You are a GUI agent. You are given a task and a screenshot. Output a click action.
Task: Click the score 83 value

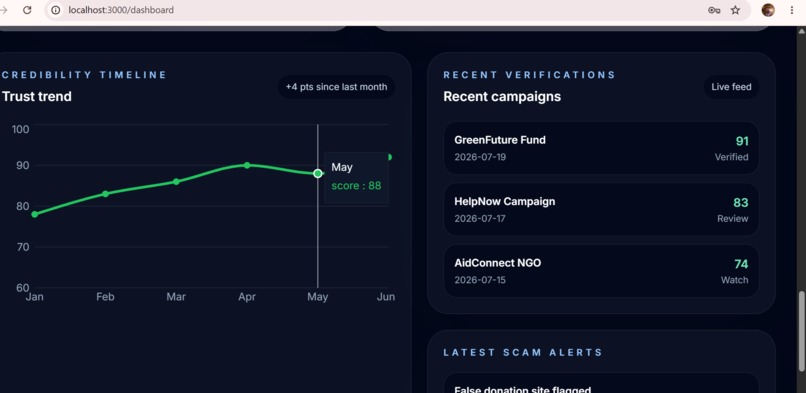point(741,203)
